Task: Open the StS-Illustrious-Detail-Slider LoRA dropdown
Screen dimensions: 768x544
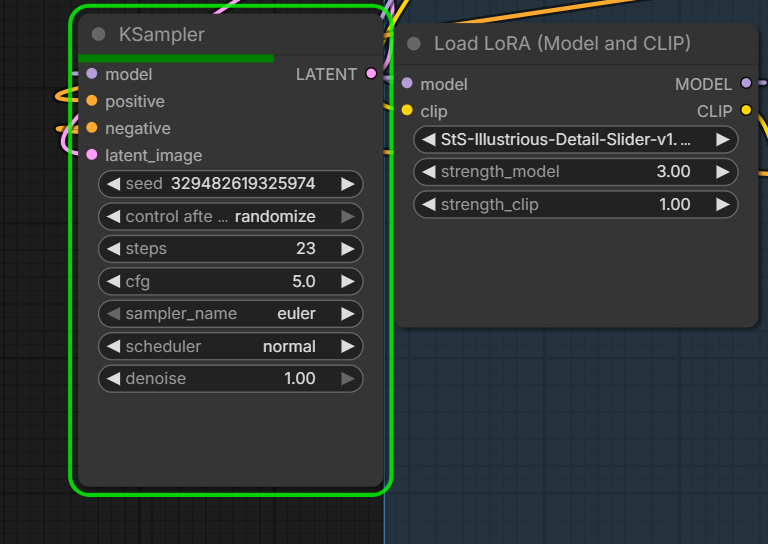Action: (x=576, y=140)
